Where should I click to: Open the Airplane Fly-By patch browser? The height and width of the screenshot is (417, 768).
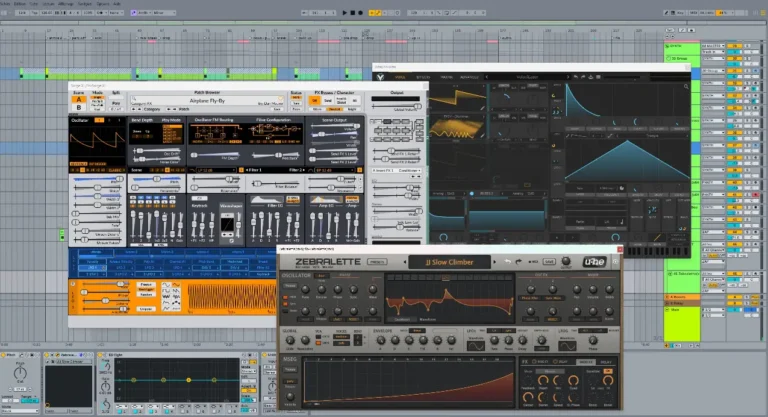tap(207, 100)
